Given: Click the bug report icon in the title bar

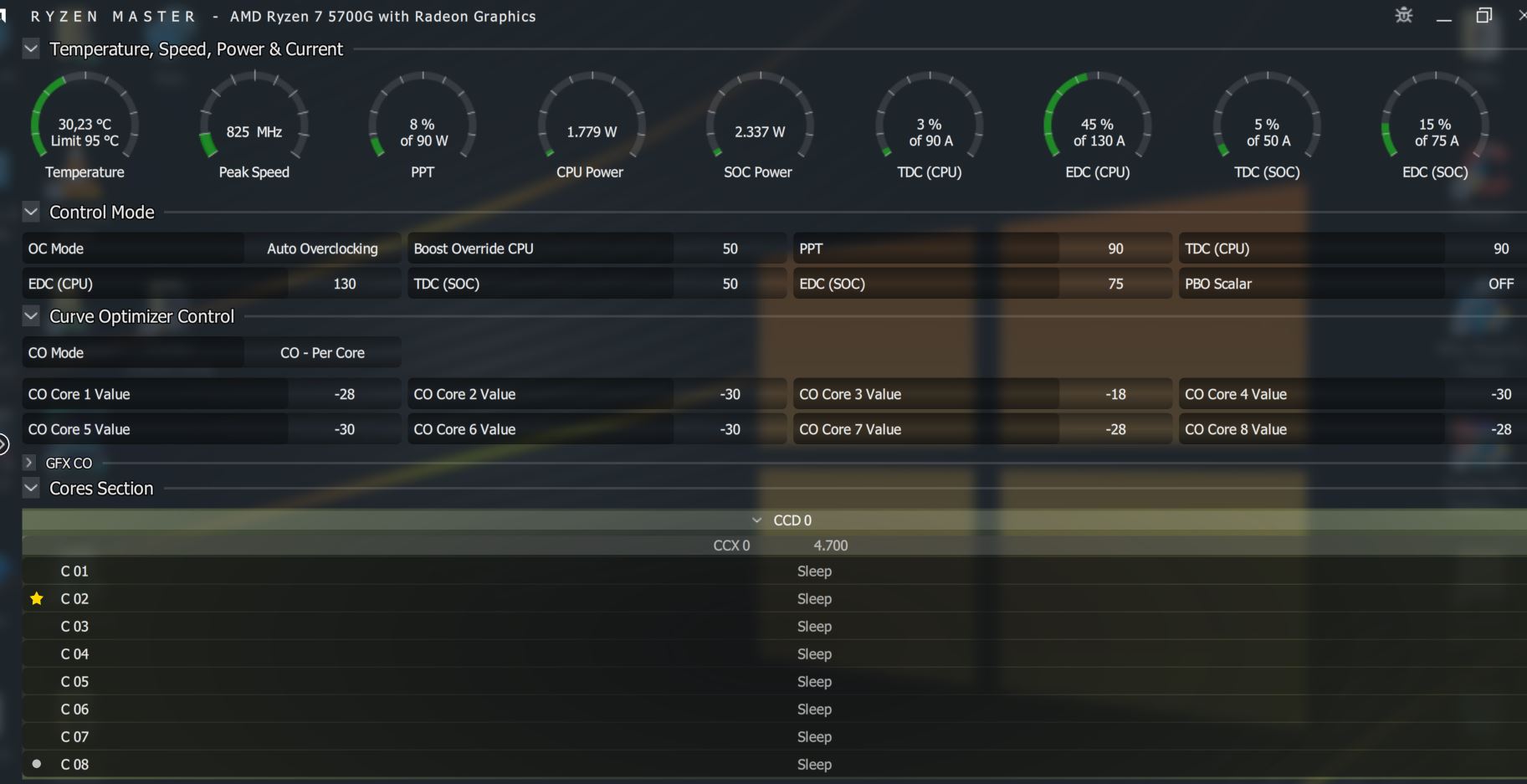Looking at the screenshot, I should pyautogui.click(x=1404, y=15).
